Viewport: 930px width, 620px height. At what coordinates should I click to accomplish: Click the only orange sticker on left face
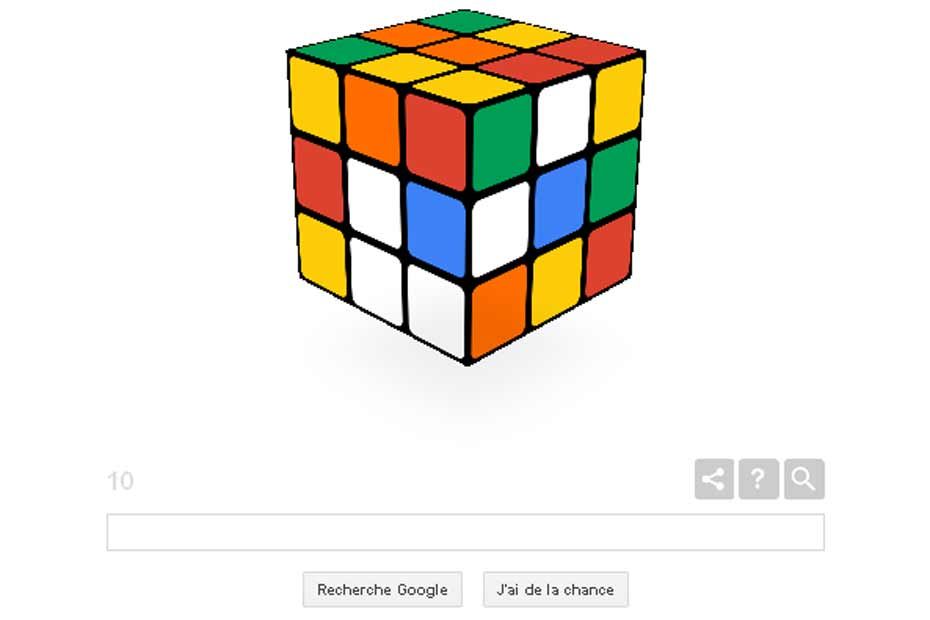(x=372, y=120)
